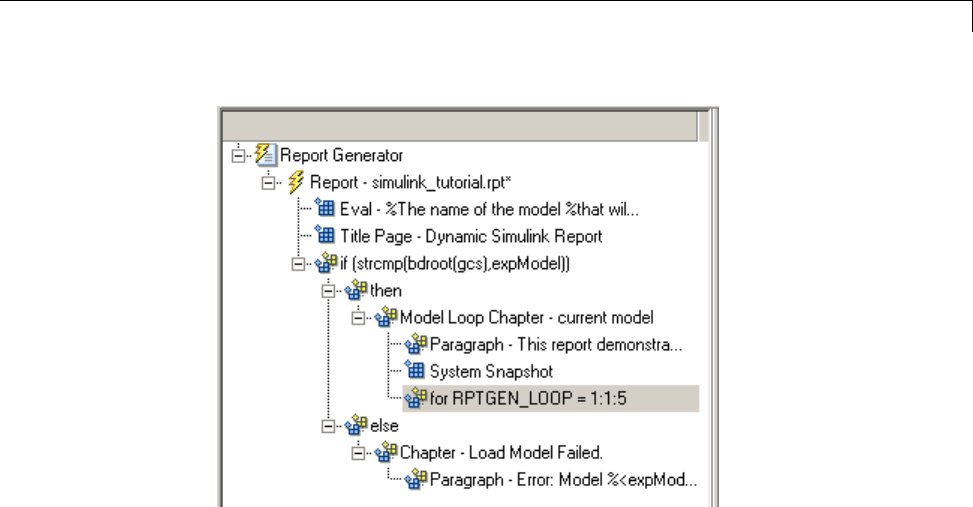Screen dimensions: 973x507
Task: Click the 'Paragraph - This report' icon
Action: pyautogui.click(x=415, y=344)
